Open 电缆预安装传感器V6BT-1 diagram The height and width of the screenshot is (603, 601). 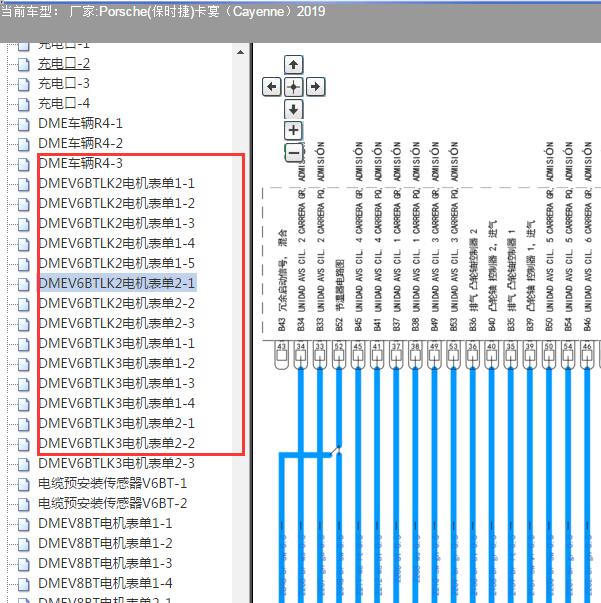click(x=112, y=483)
